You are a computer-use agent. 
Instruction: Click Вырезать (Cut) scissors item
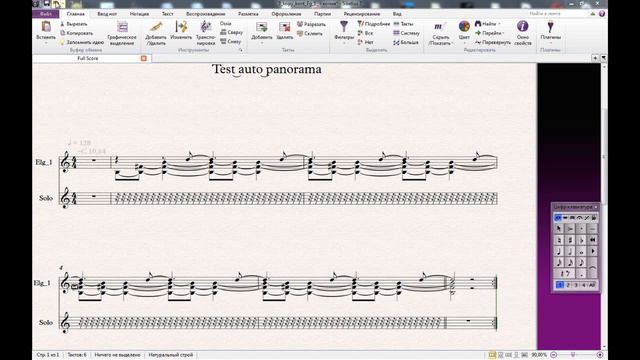pos(73,24)
